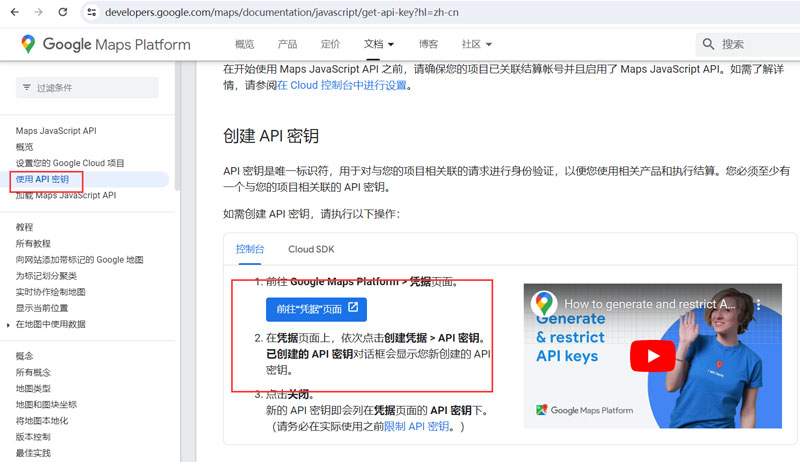Screen dimensions: 800x462
Task: Expand 在地图中使用数据 sidebar item
Action: (9, 324)
